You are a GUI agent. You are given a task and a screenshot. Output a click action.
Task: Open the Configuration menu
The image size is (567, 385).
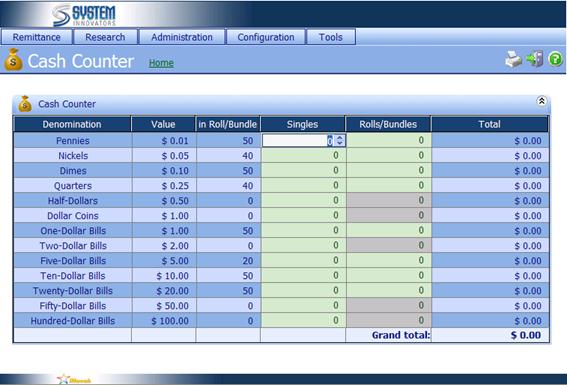(266, 37)
